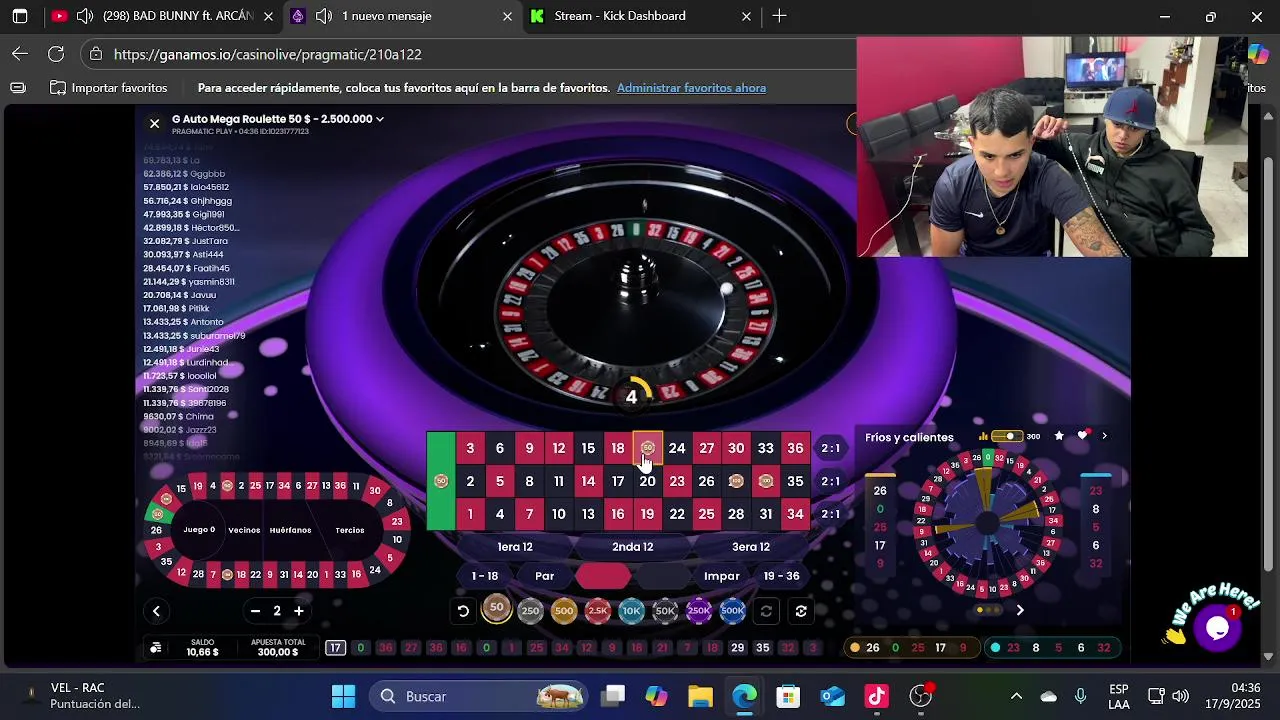The height and width of the screenshot is (720, 1280).
Task: Click the heart icon with red dot
Action: point(1083,436)
